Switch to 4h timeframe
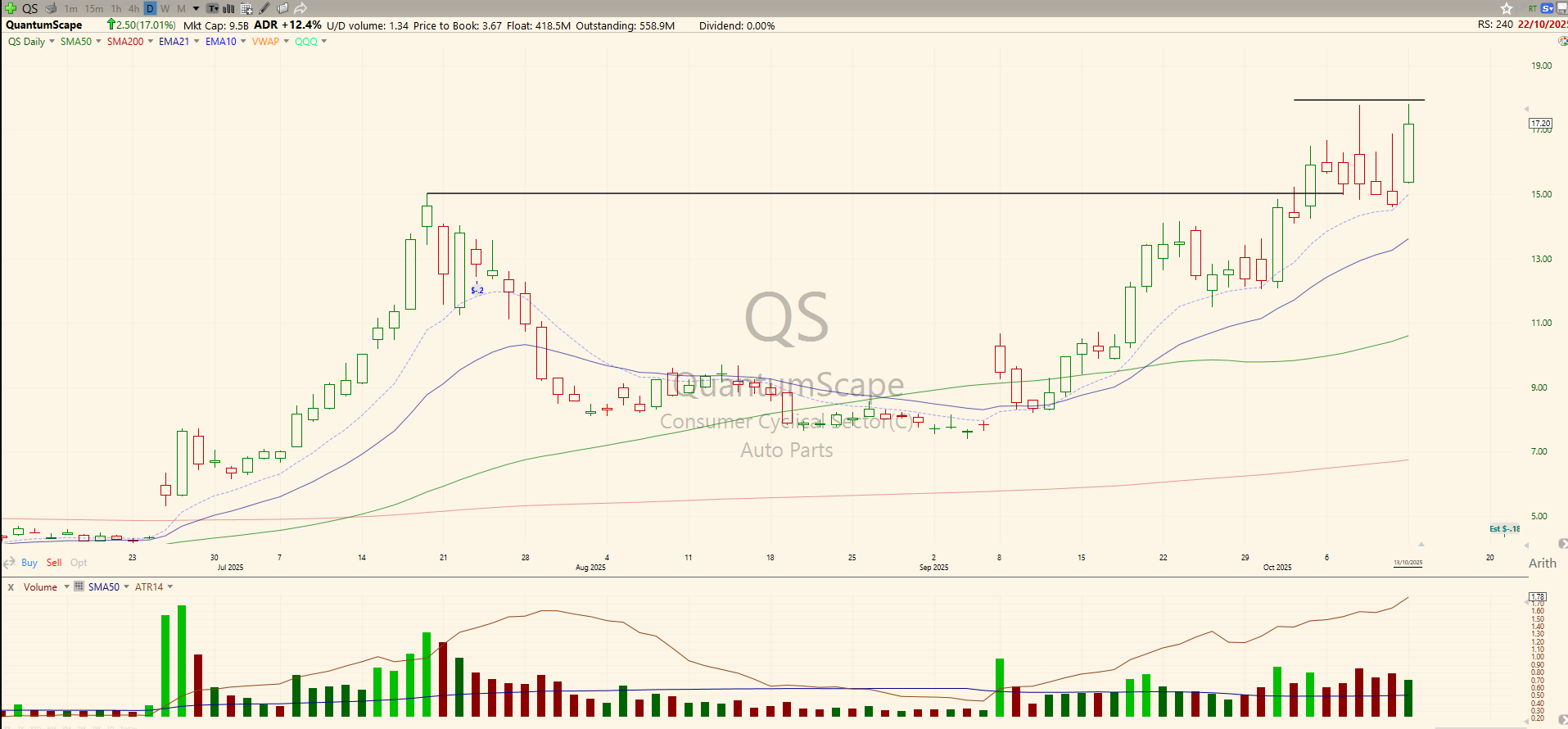The image size is (1568, 729). (133, 9)
